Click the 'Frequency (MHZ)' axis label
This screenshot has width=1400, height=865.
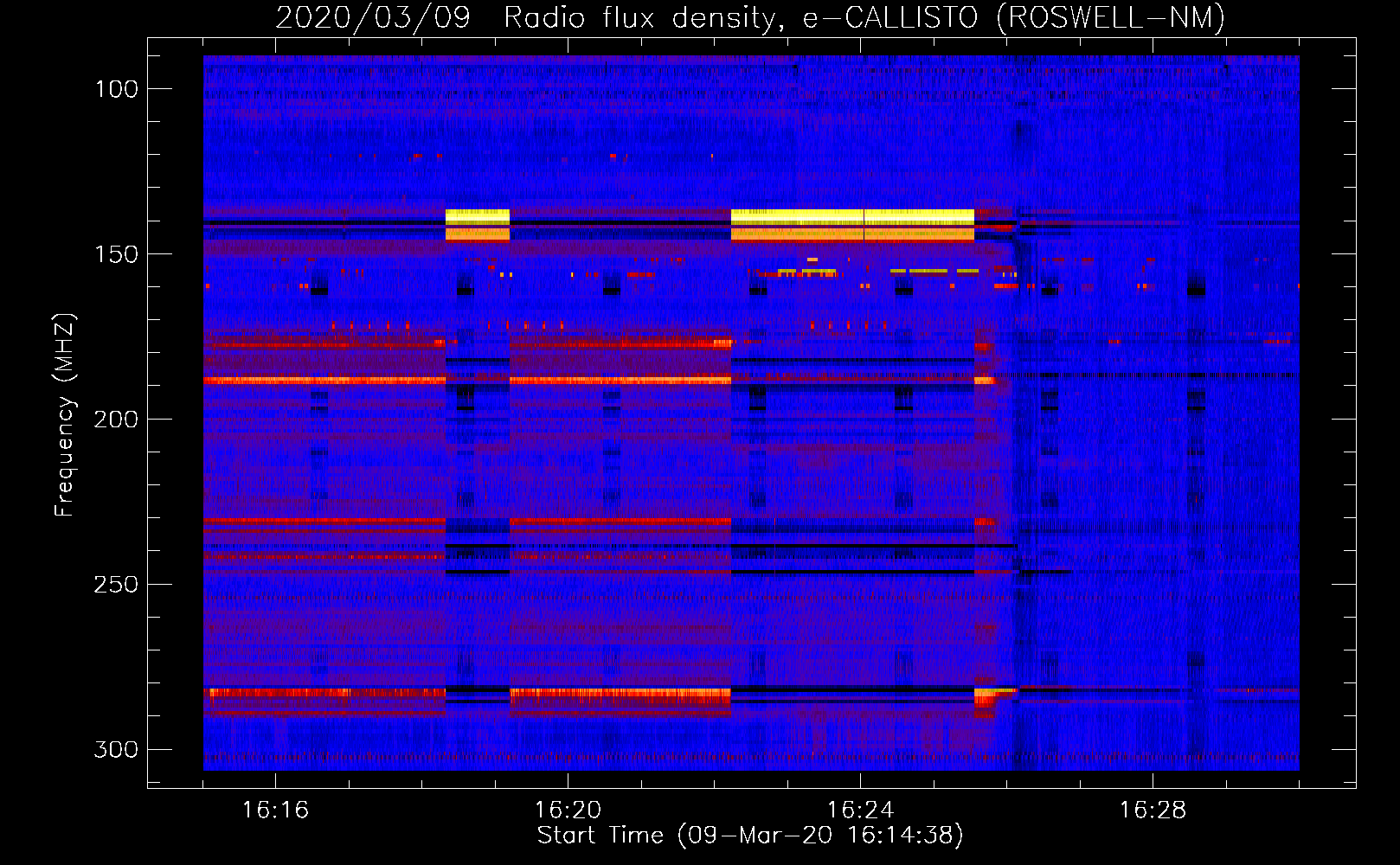pyautogui.click(x=65, y=414)
